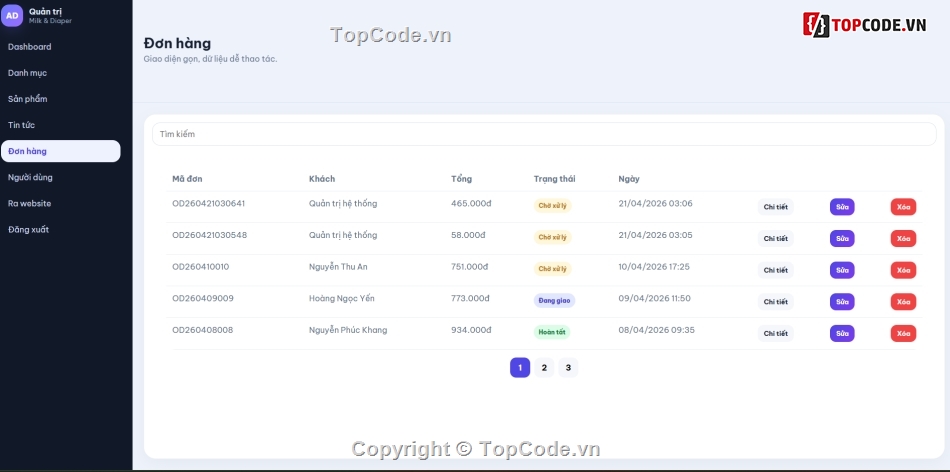Click customer name Nguyễn Thu An
This screenshot has width=950, height=472.
[338, 267]
